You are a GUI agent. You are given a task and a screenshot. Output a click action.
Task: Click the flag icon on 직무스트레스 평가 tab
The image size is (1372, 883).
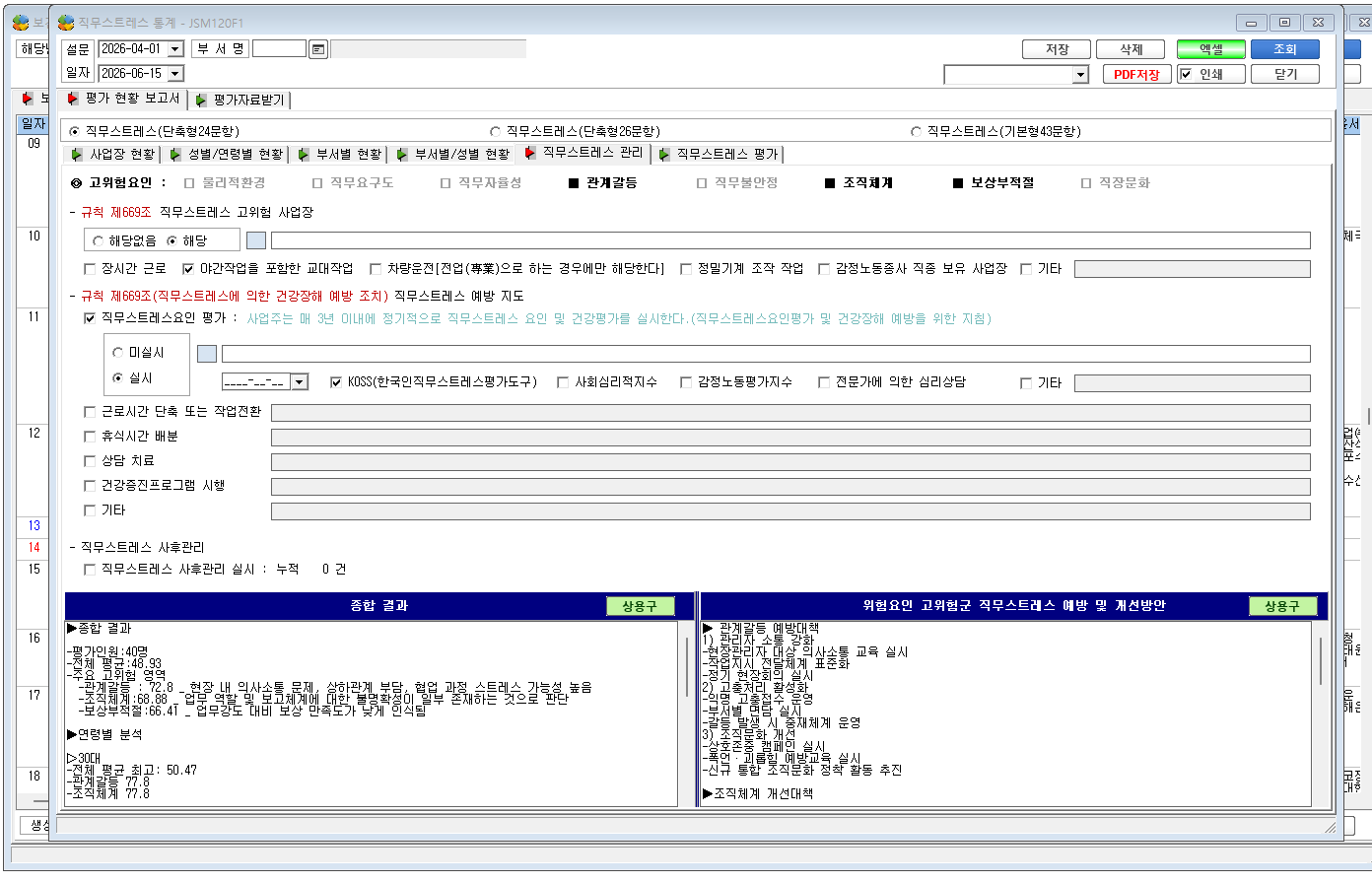[664, 154]
